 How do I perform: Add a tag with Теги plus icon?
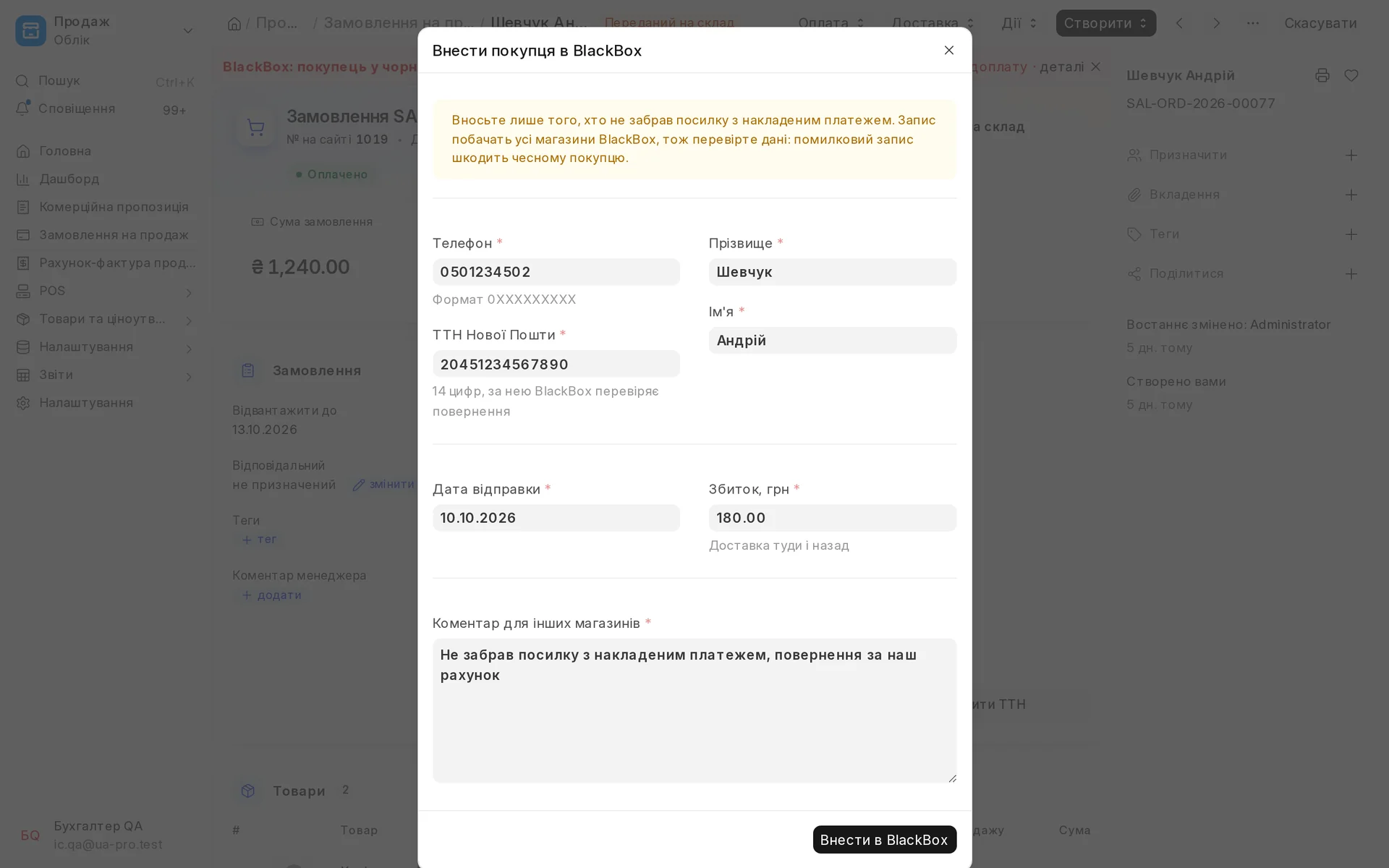click(1351, 234)
